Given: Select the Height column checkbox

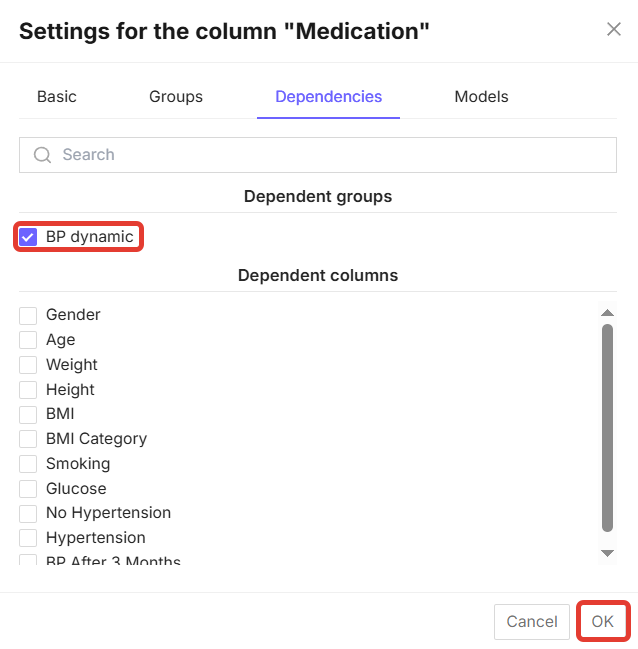Looking at the screenshot, I should 28,390.
